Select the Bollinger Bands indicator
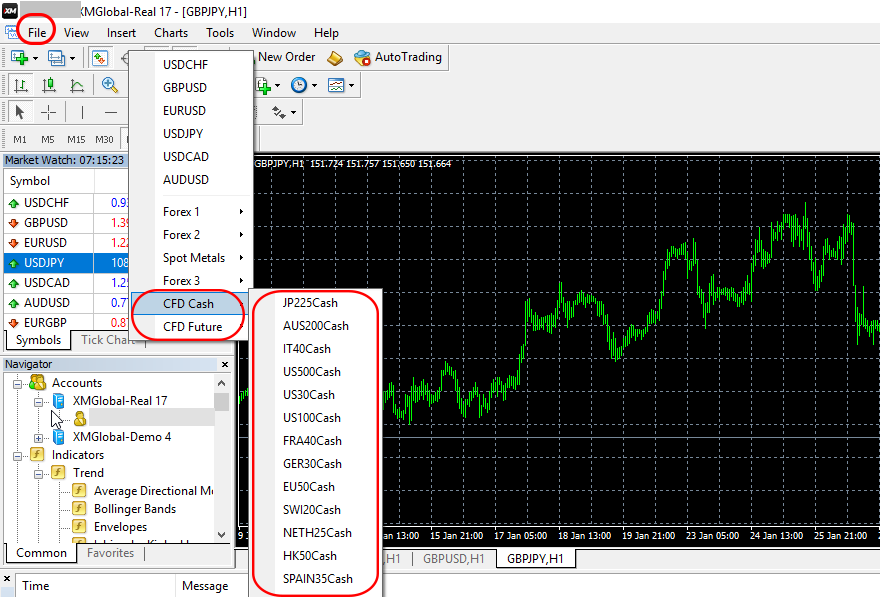This screenshot has width=880, height=597. [x=135, y=509]
